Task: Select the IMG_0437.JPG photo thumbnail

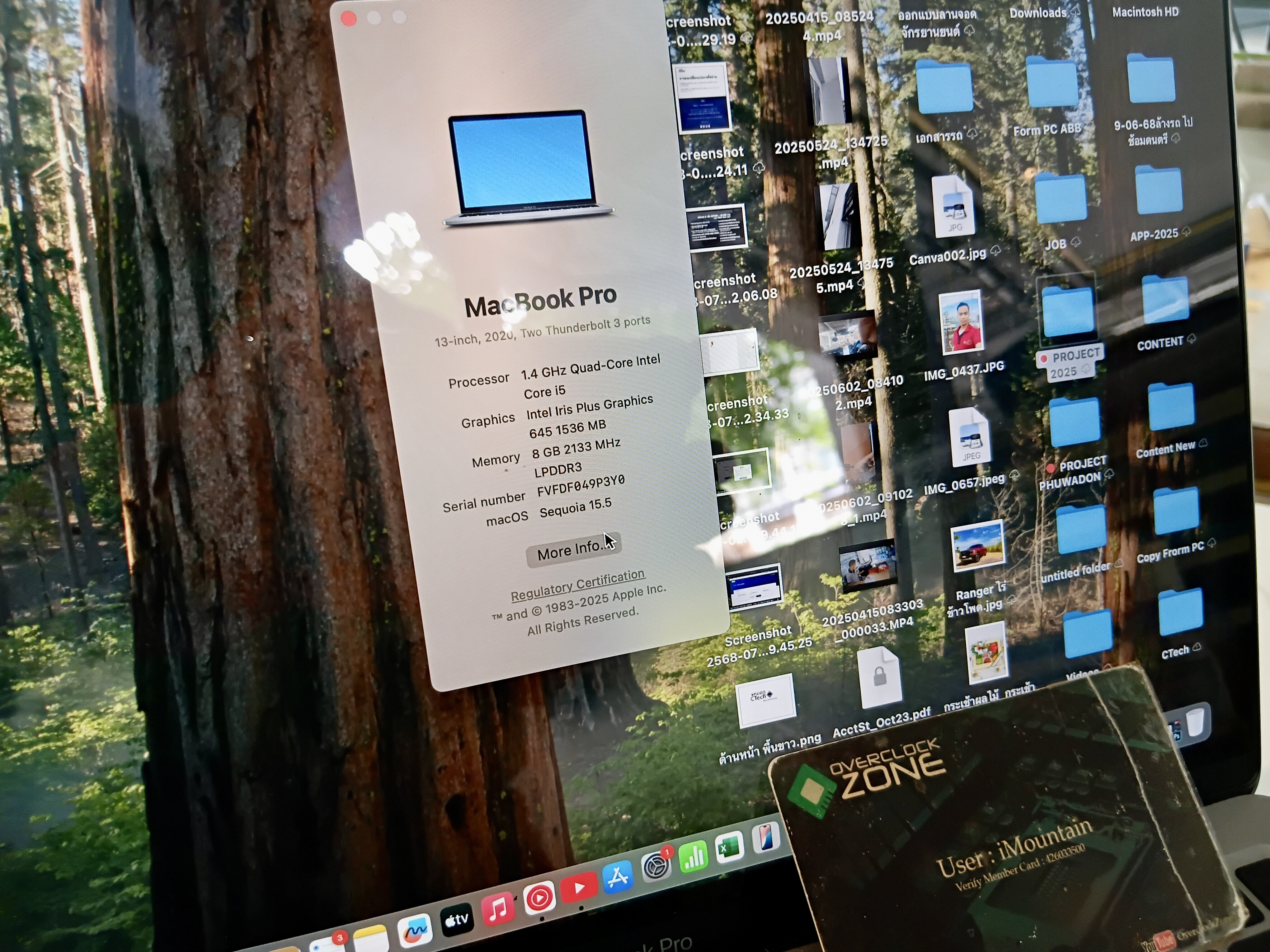Action: point(961,323)
